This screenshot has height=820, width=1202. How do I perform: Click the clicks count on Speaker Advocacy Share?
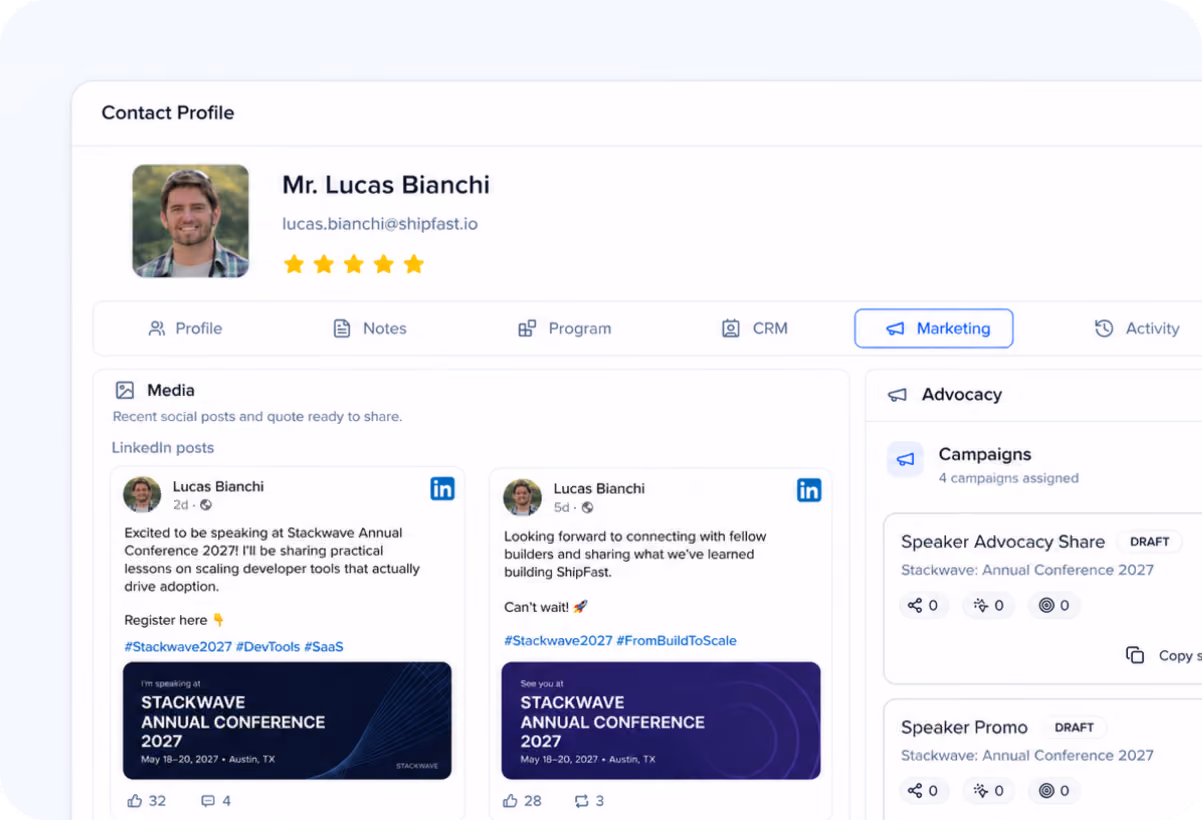pos(989,605)
